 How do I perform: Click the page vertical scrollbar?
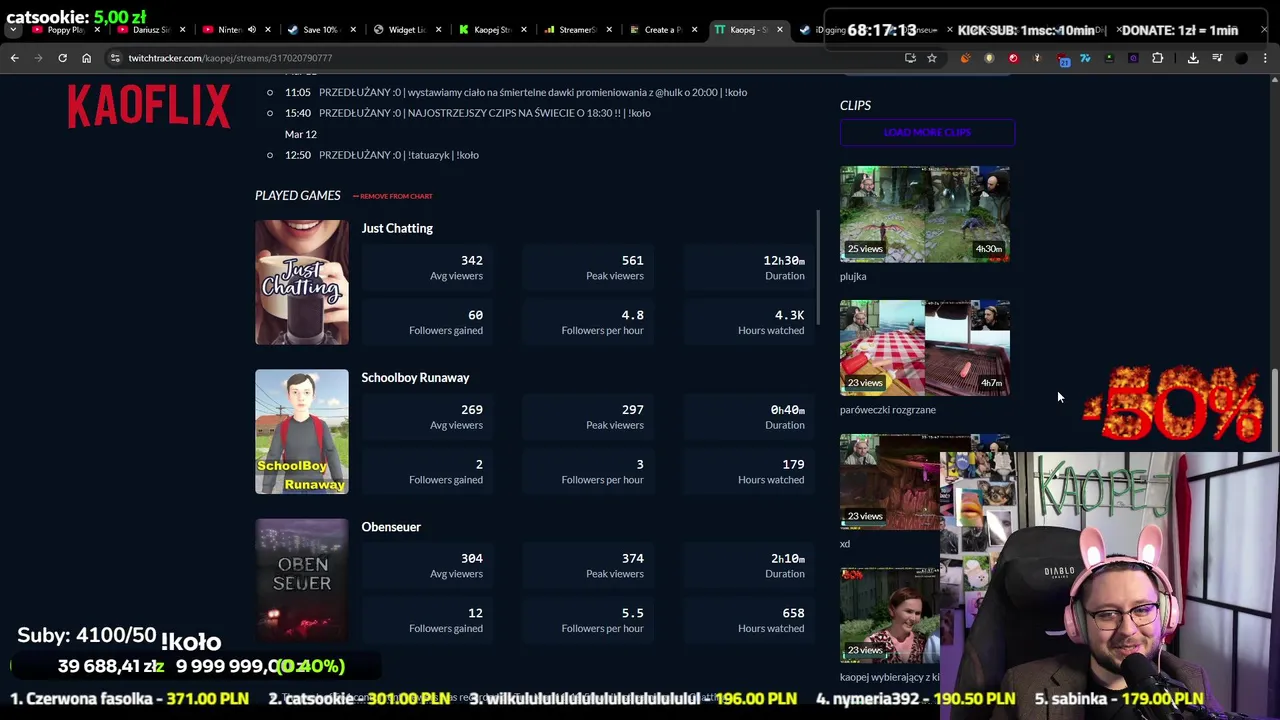tap(1274, 410)
